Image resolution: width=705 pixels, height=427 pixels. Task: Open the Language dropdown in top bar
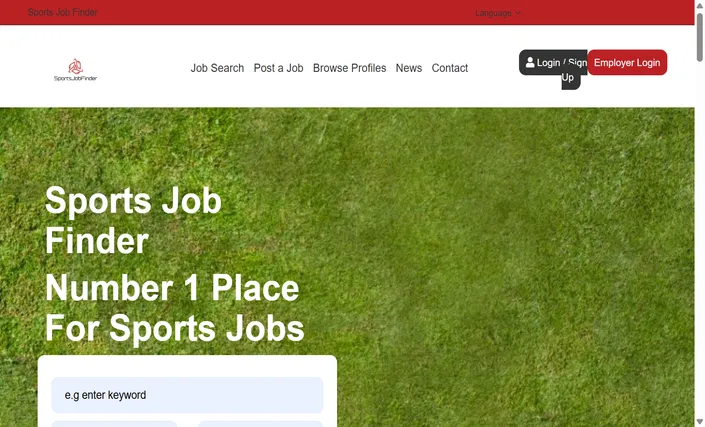point(498,13)
